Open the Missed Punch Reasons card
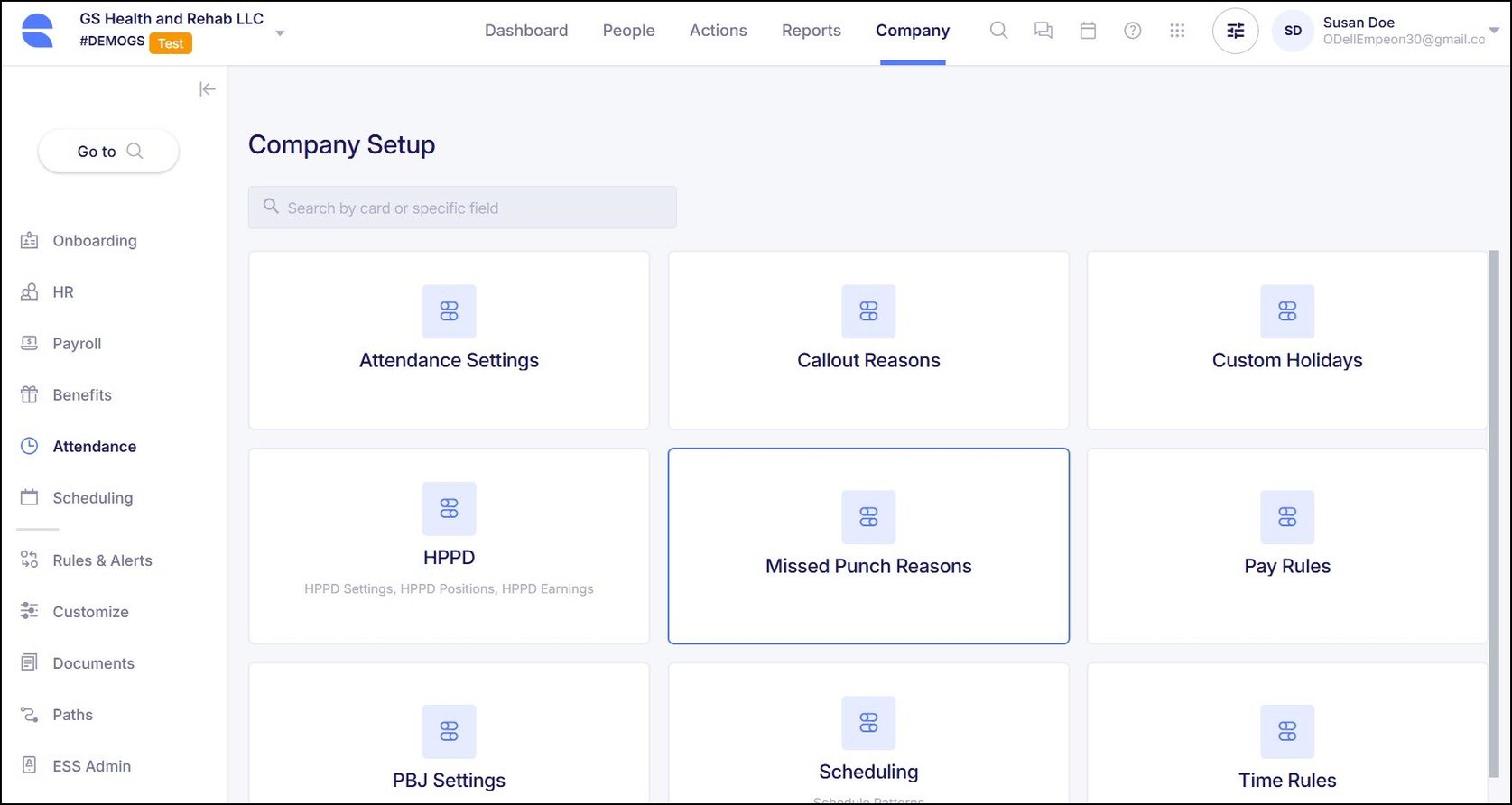Screen dimensions: 1512x805 [868, 546]
